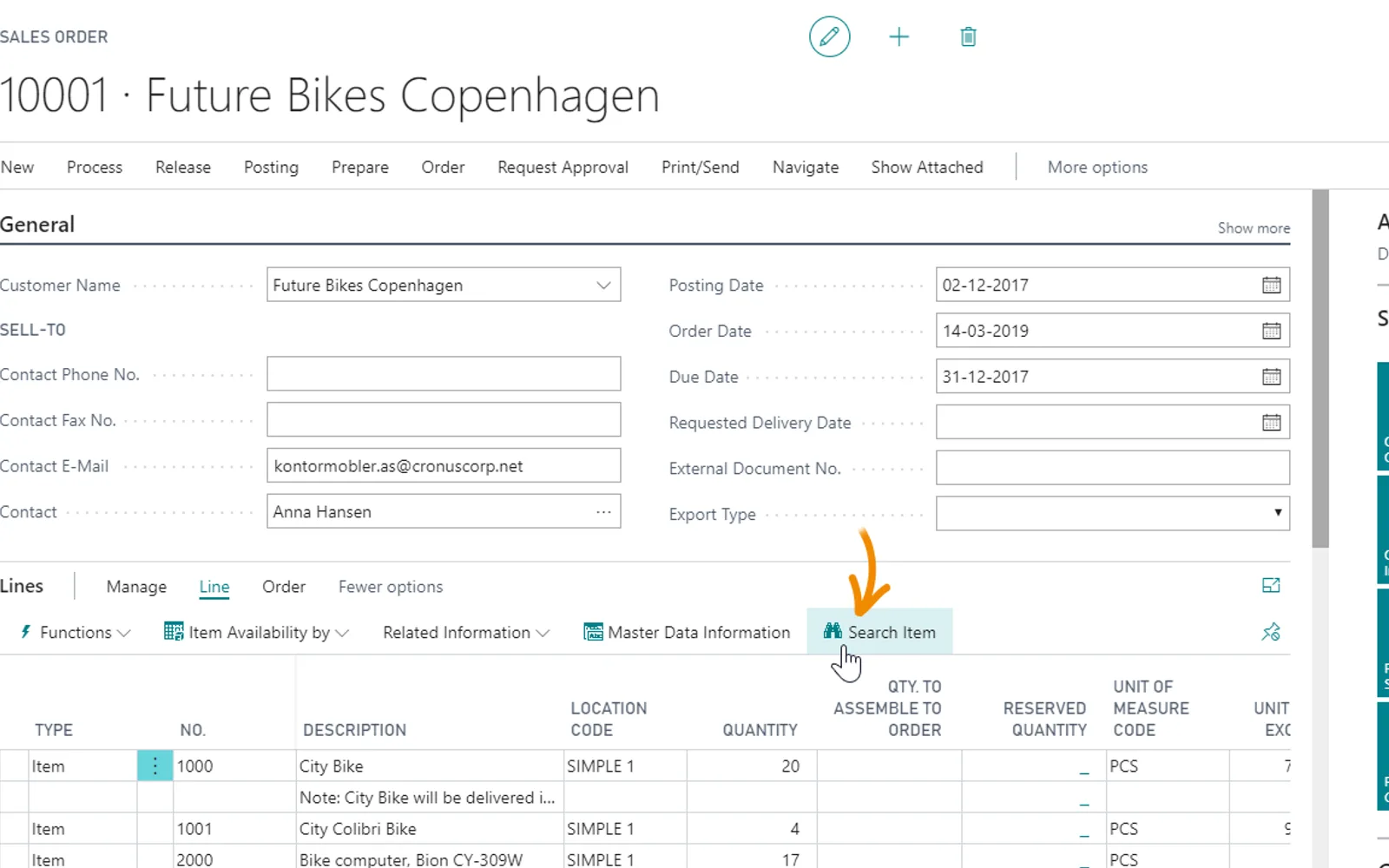Click quantity 20 for City Bike
The image size is (1389, 868).
(x=752, y=766)
